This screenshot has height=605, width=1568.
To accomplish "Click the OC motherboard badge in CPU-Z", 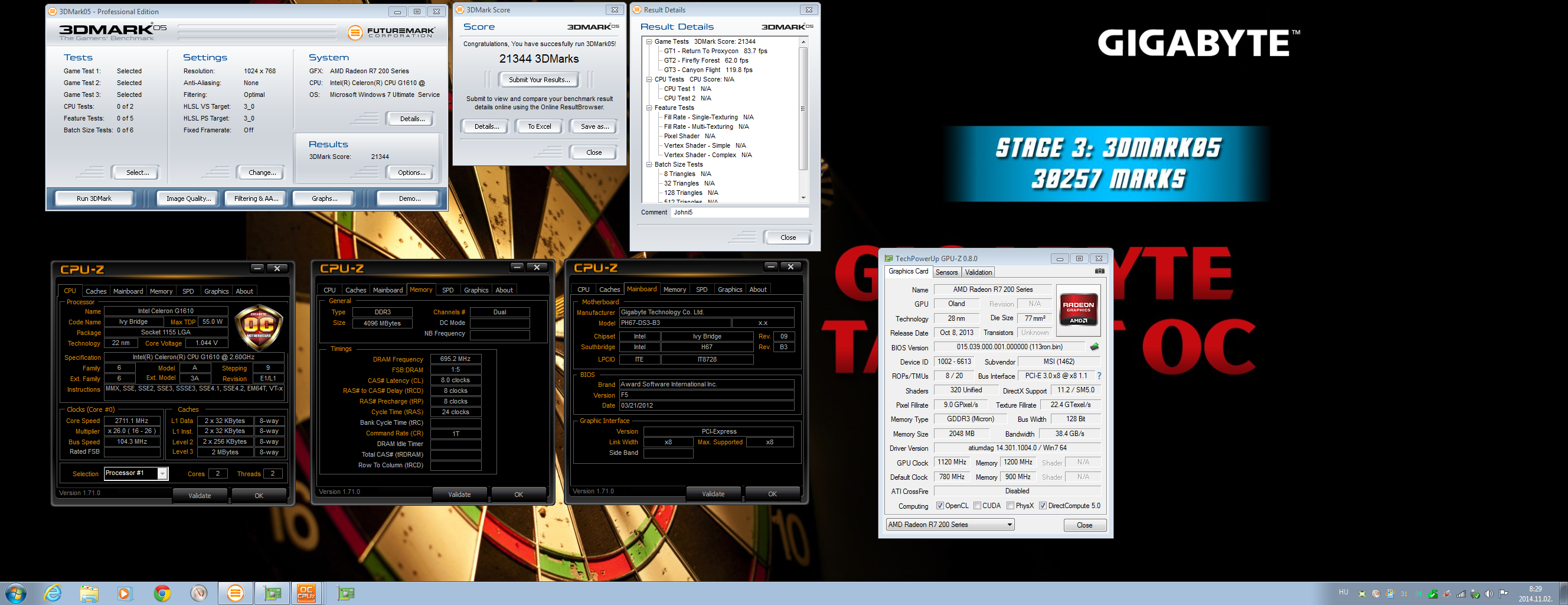I will pos(259,328).
